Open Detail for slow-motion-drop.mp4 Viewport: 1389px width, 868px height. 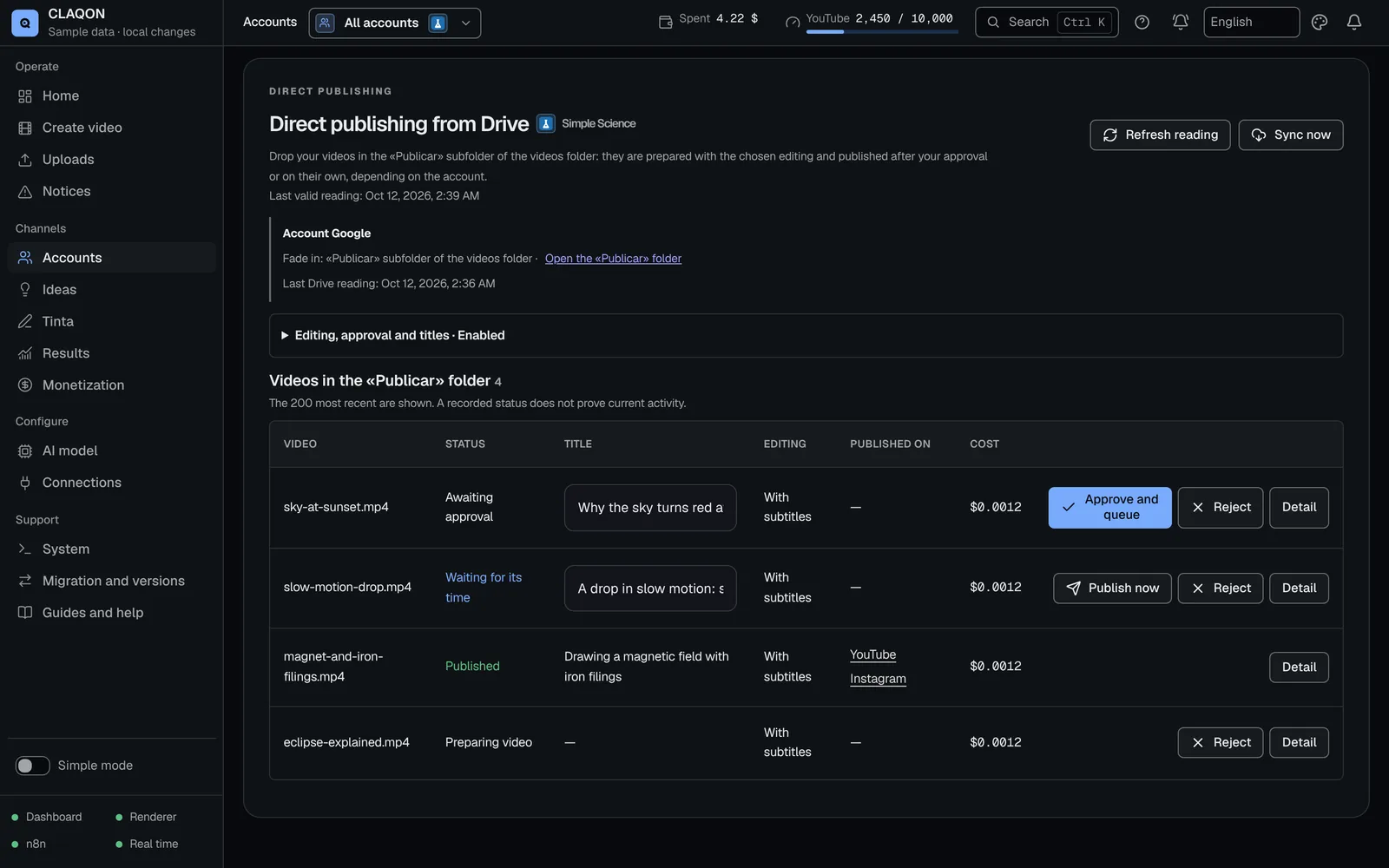1299,589
